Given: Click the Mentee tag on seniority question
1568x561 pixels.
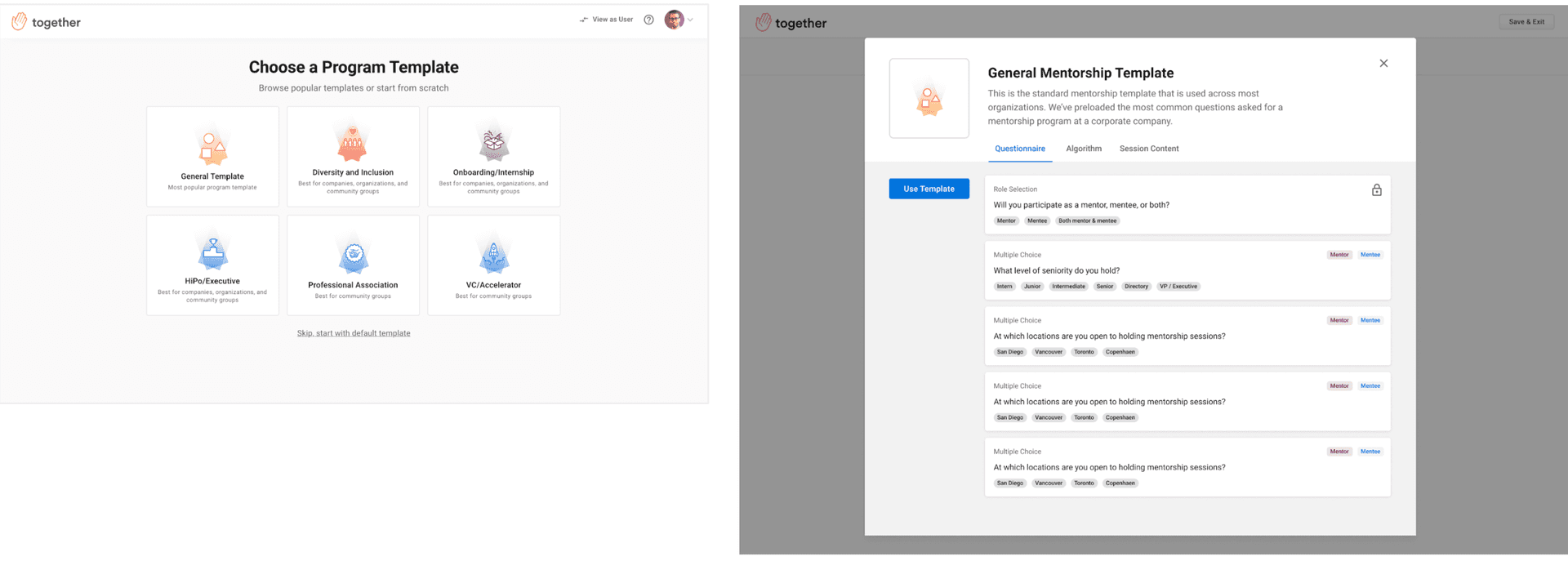Looking at the screenshot, I should [x=1370, y=255].
